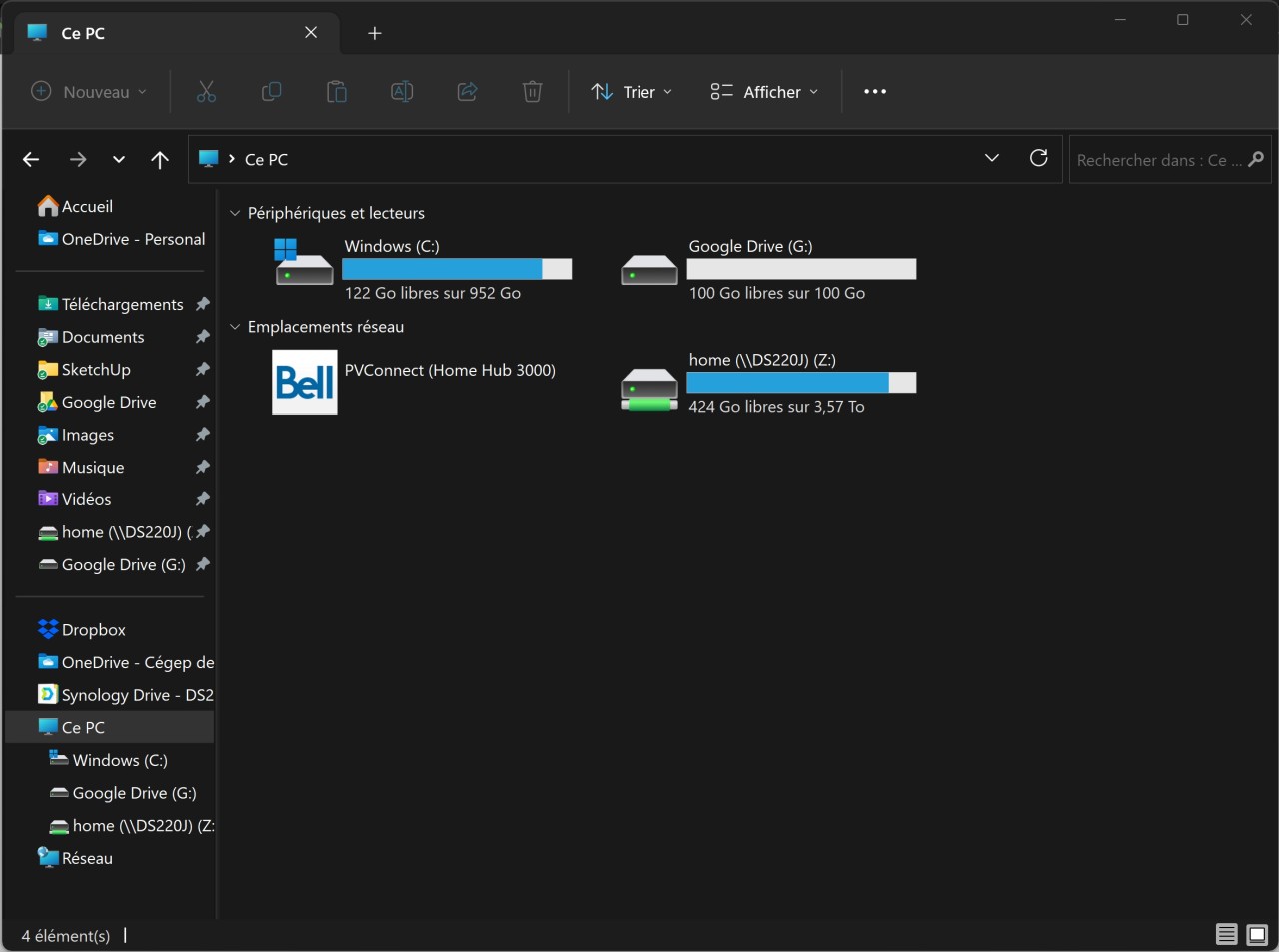Open the three-dots more options menu
Viewport: 1279px width, 952px height.
875,92
